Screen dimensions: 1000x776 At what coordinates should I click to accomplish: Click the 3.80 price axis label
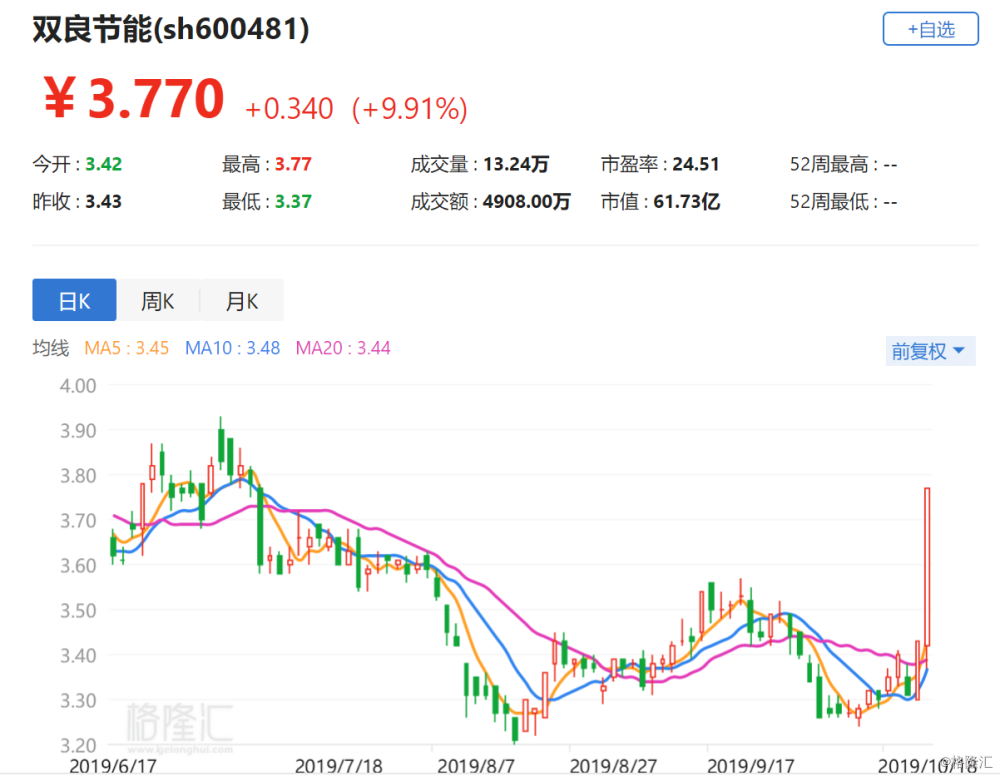(78, 476)
